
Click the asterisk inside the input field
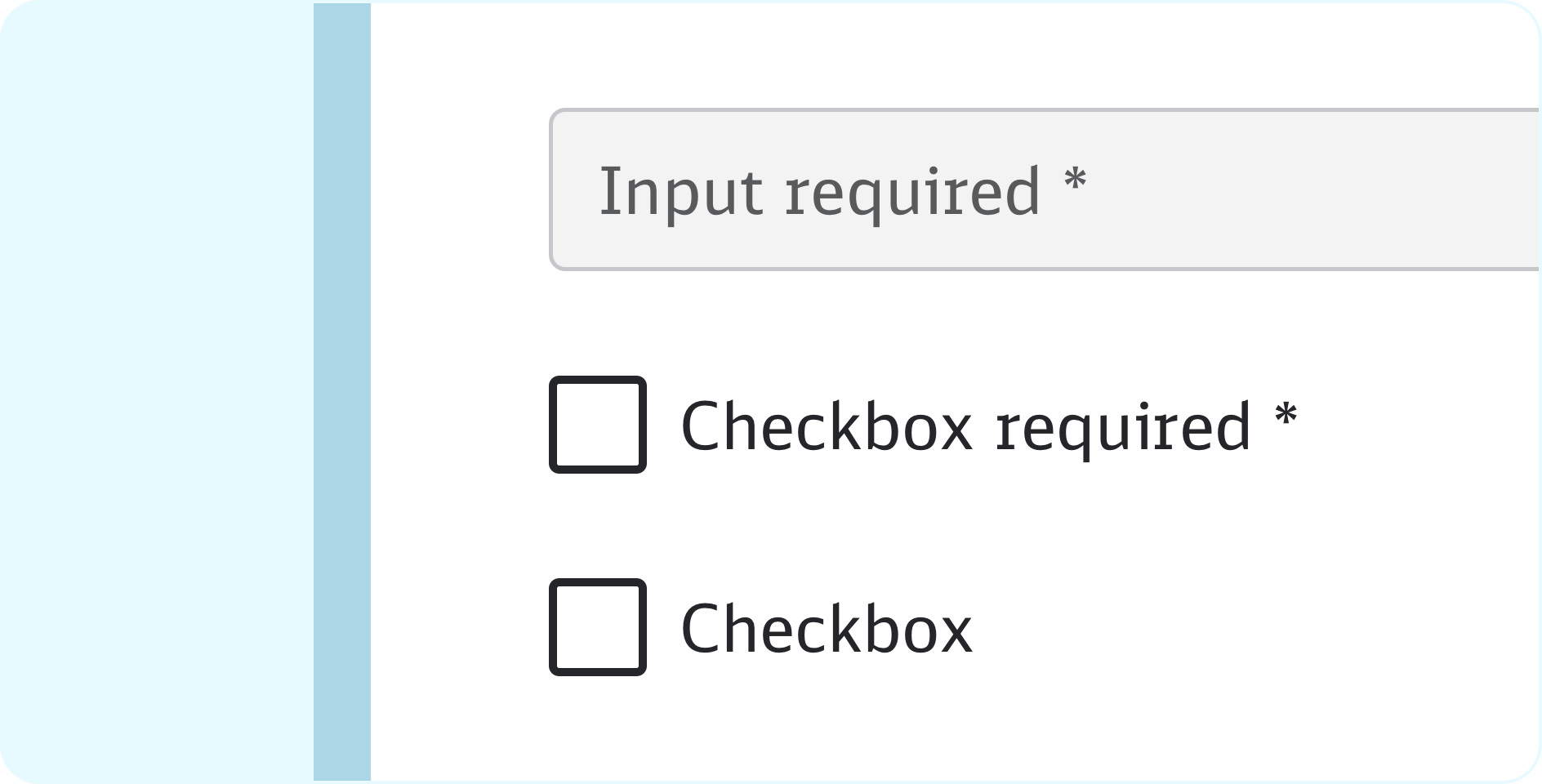[x=1076, y=180]
